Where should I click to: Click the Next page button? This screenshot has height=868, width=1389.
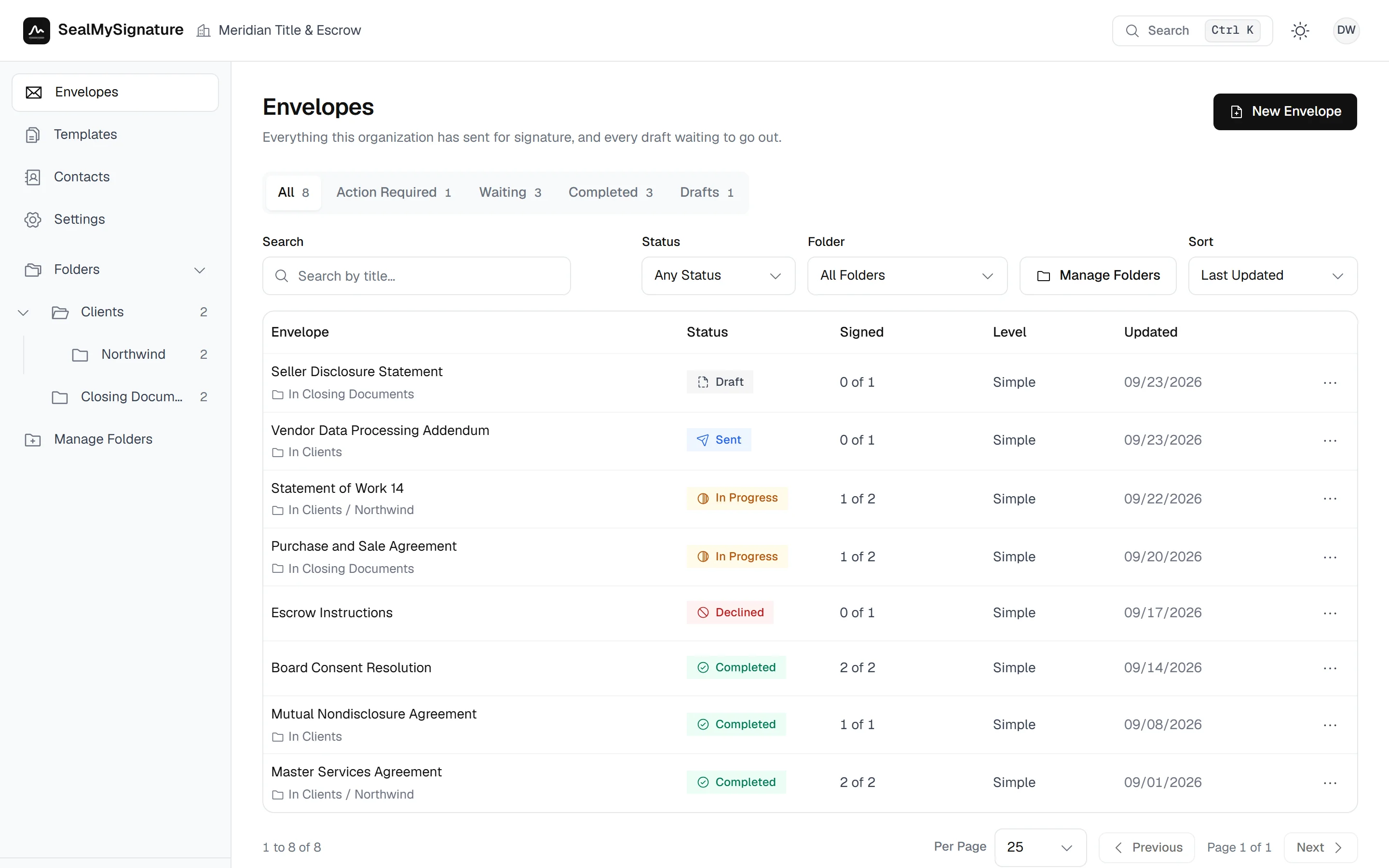(x=1320, y=847)
